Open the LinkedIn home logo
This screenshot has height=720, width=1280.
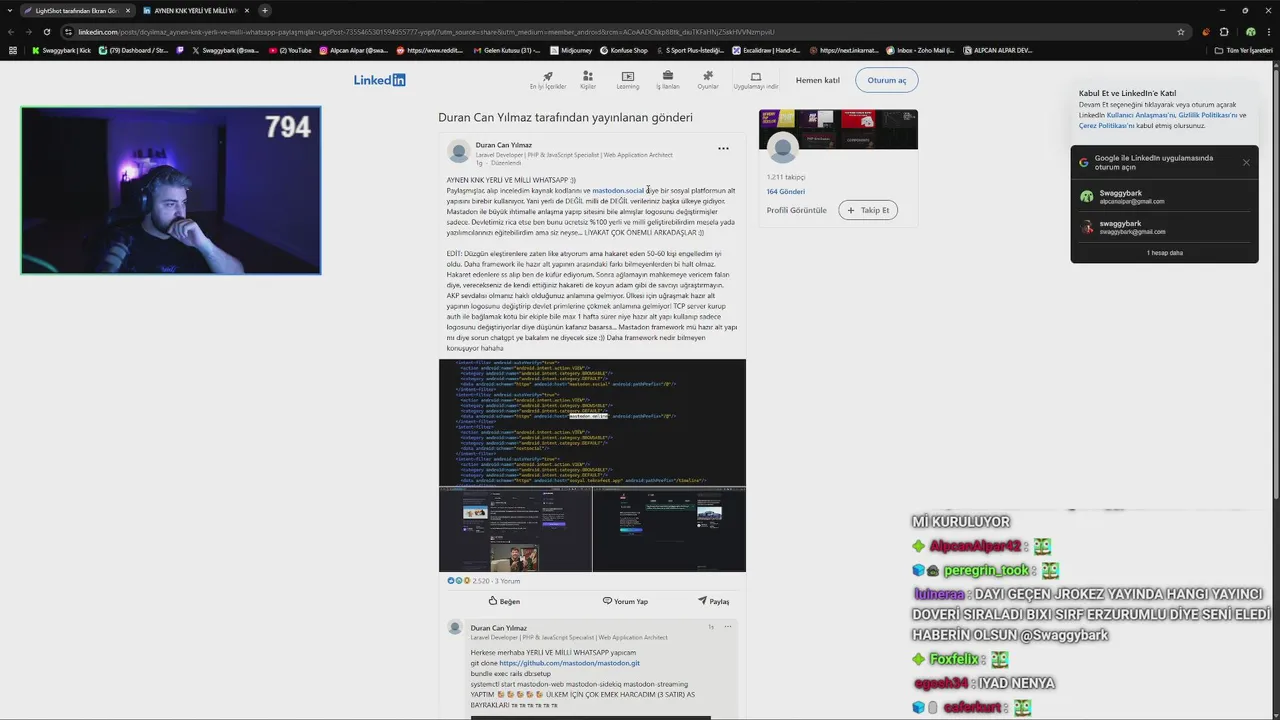coord(379,80)
